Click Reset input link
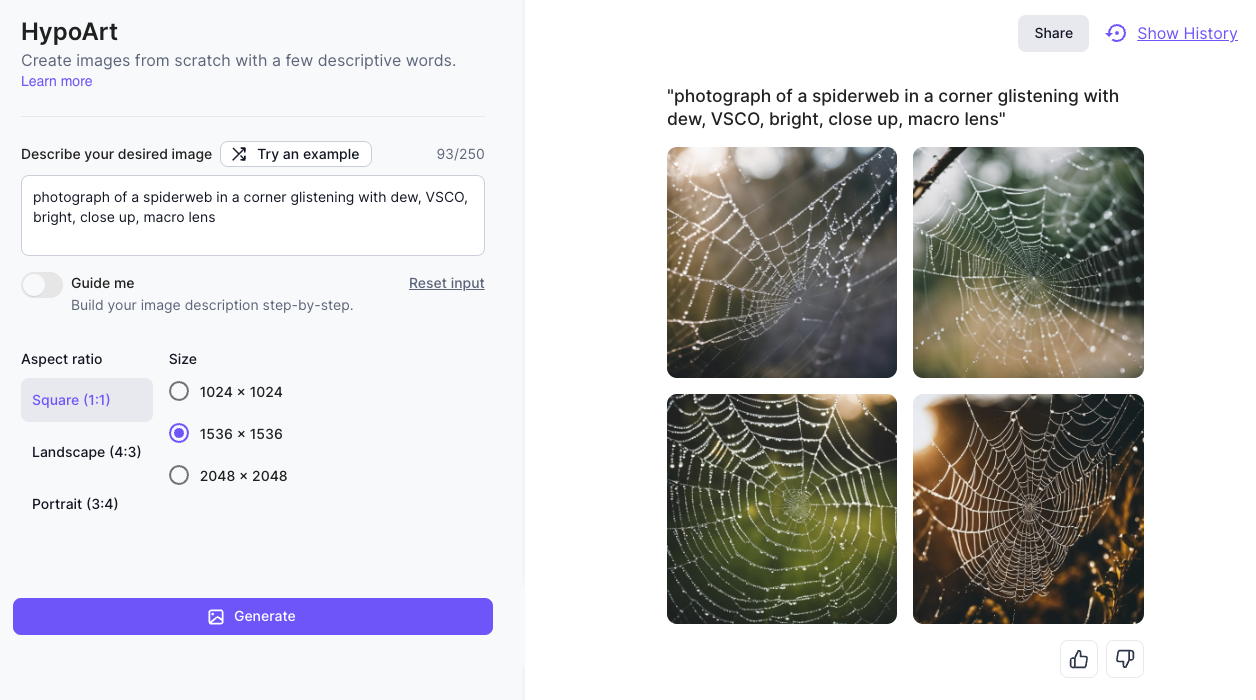 [x=446, y=283]
